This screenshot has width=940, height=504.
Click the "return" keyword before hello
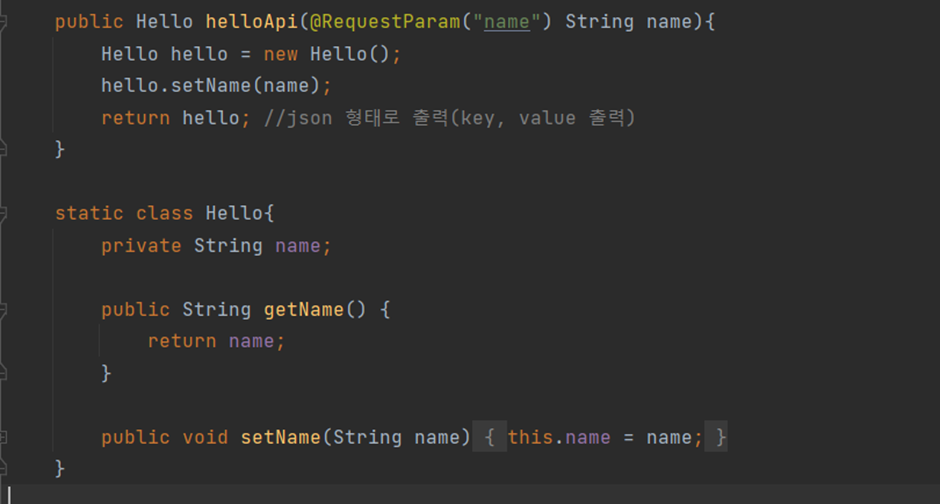(135, 118)
